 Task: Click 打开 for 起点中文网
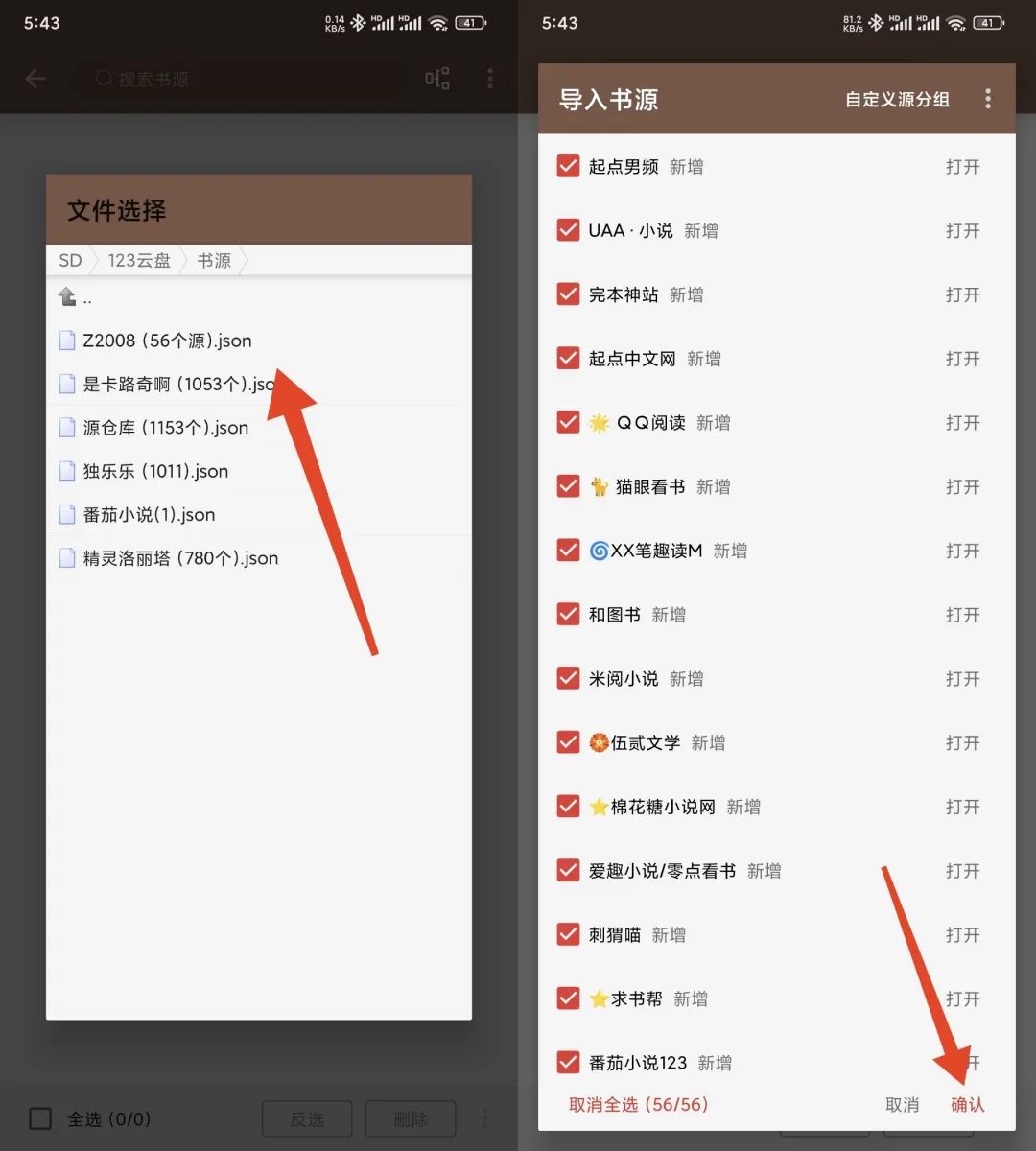point(962,359)
